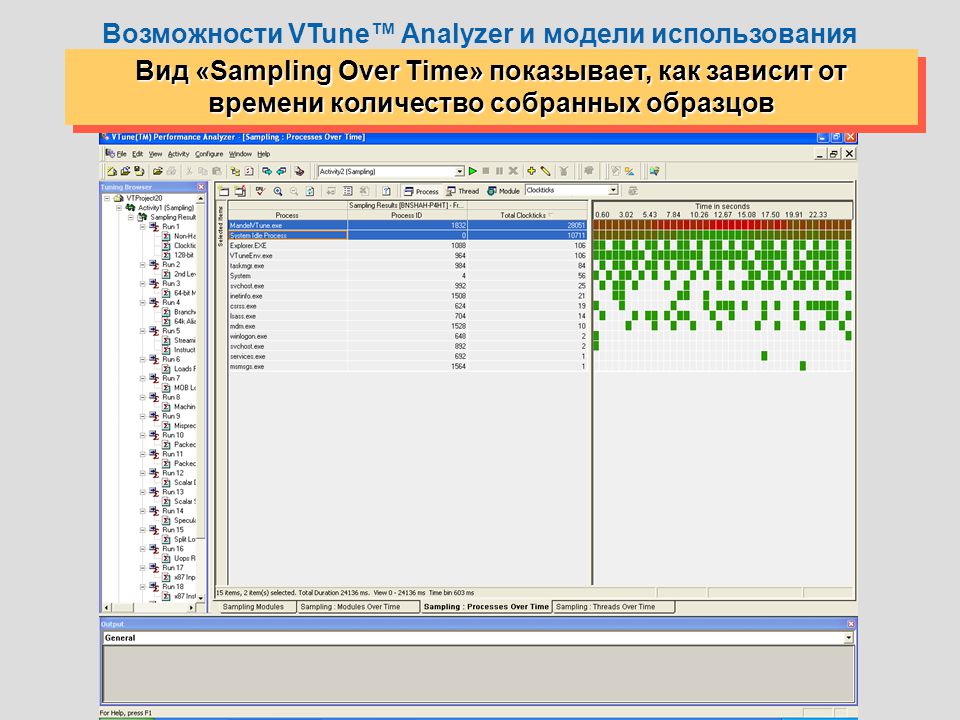The height and width of the screenshot is (720, 960).
Task: Click the refresh page icon next to Zoom Out
Action: [x=310, y=191]
